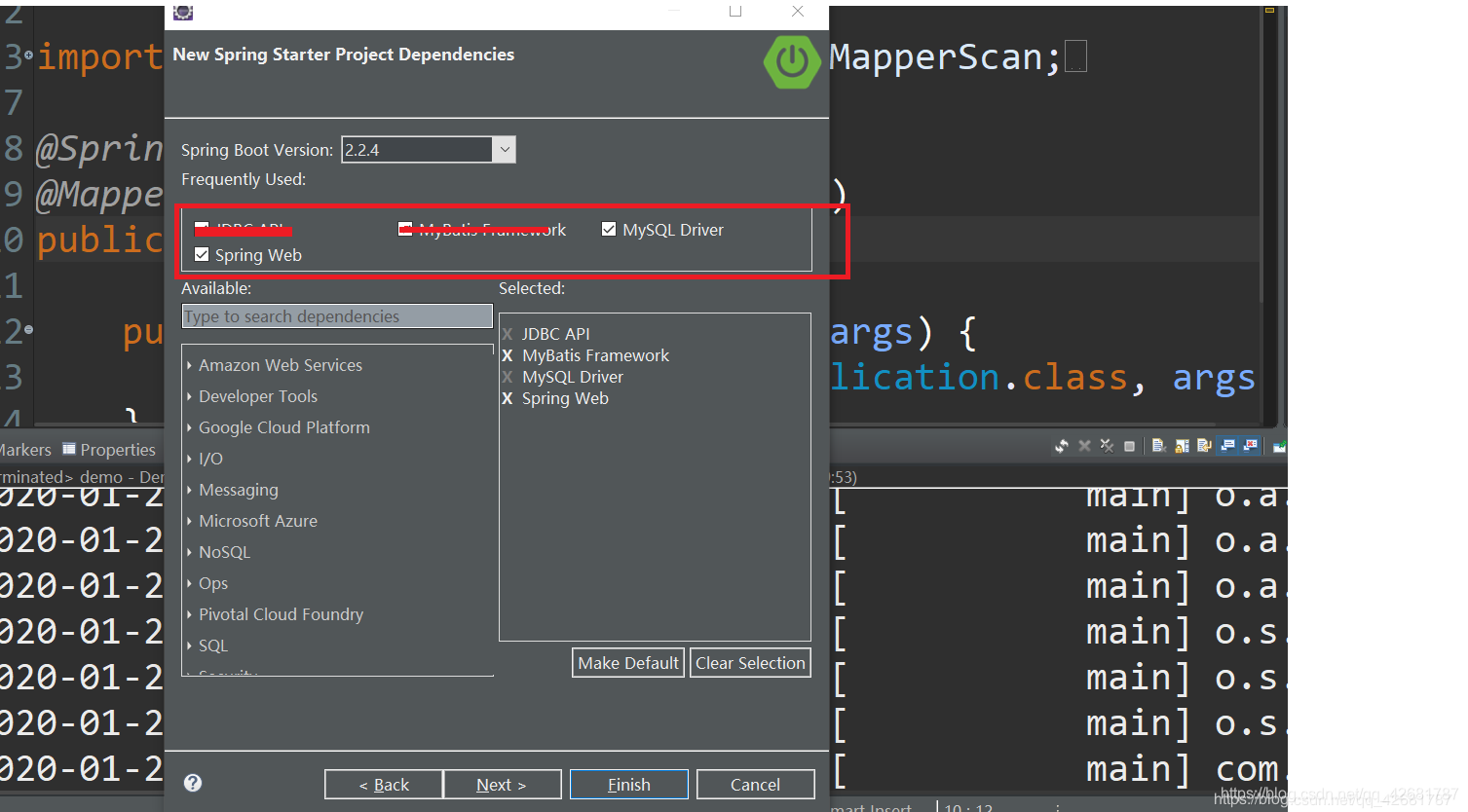Select JDBC API text in Selected list

555,334
